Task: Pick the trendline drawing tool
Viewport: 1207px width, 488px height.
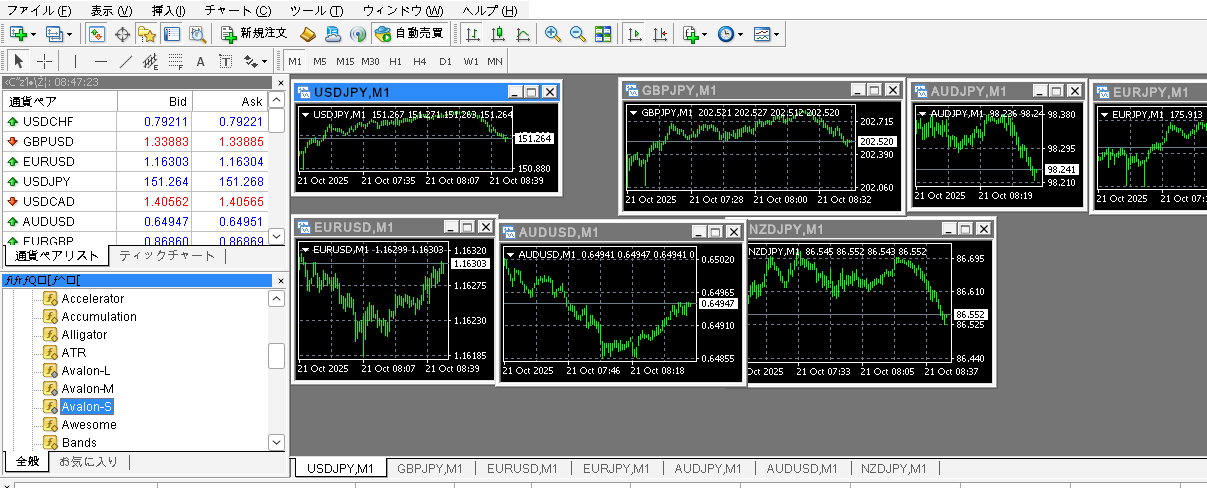Action: (126, 61)
